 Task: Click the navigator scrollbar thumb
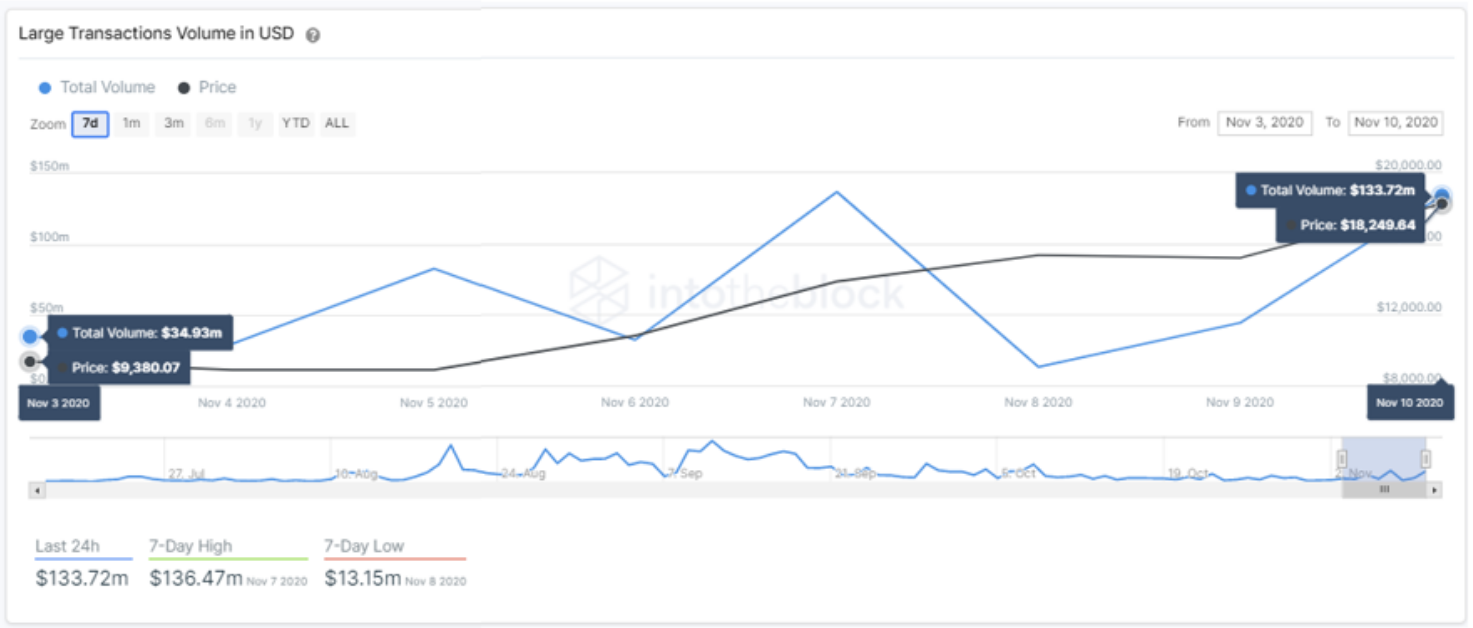[1384, 490]
